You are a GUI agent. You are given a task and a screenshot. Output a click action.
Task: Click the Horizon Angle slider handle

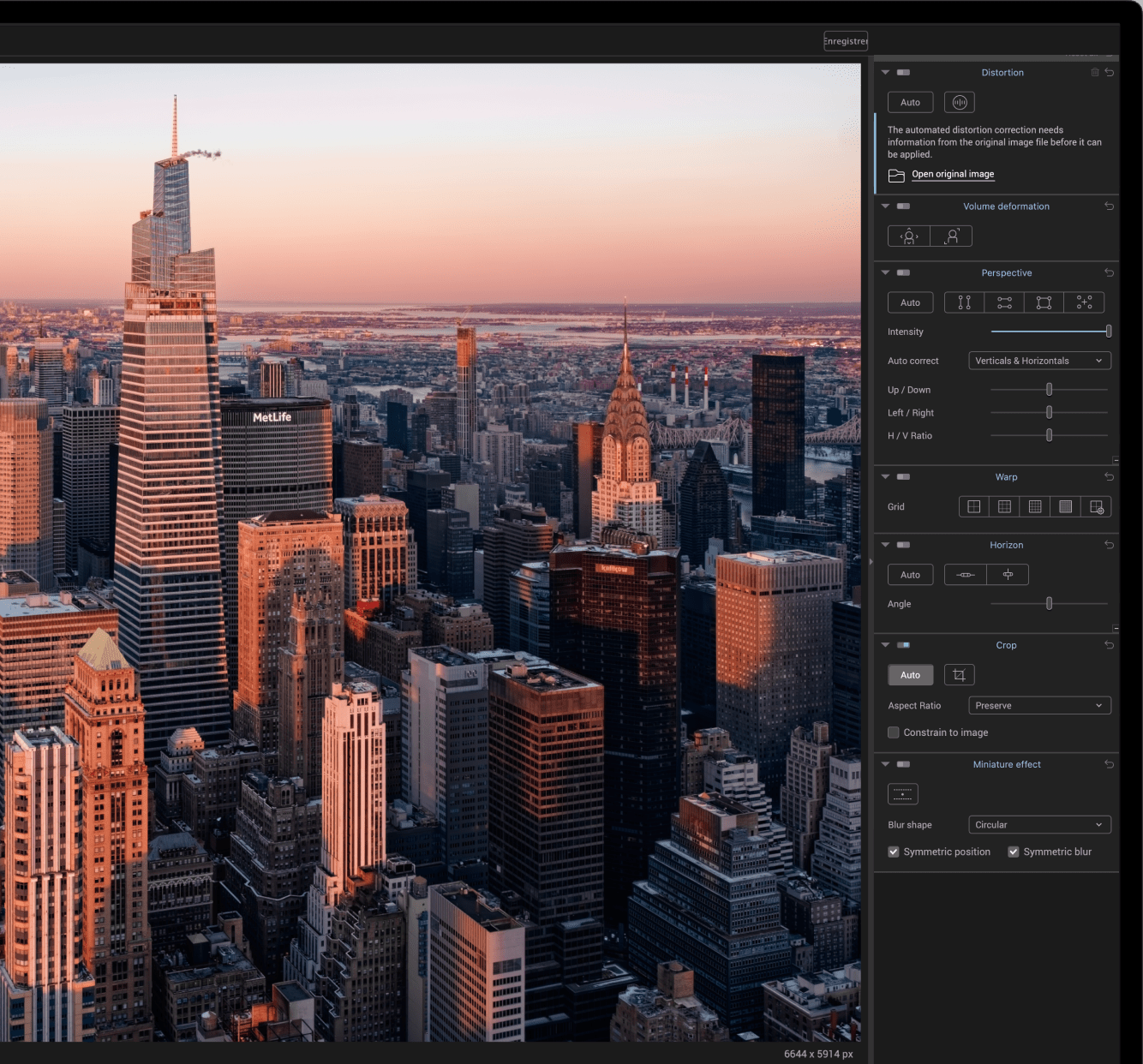(1049, 604)
